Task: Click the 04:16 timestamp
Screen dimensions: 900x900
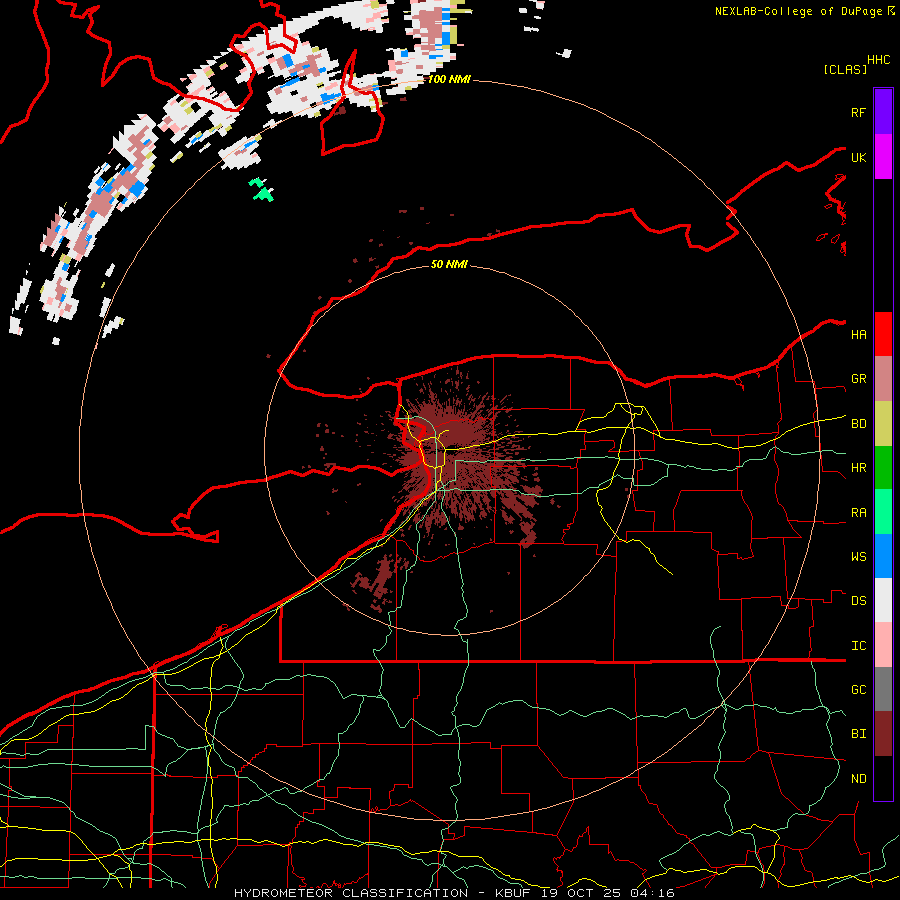Action: coord(653,893)
